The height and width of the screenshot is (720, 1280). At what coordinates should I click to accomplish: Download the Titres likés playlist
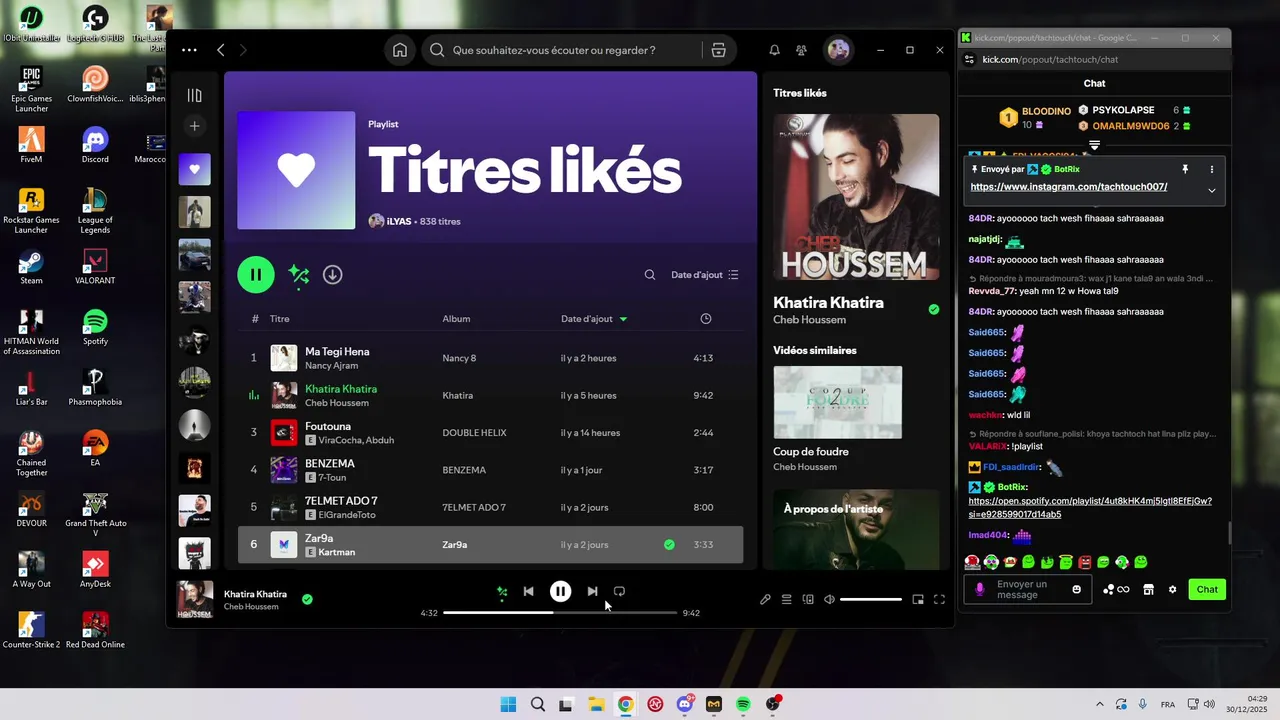[x=333, y=274]
